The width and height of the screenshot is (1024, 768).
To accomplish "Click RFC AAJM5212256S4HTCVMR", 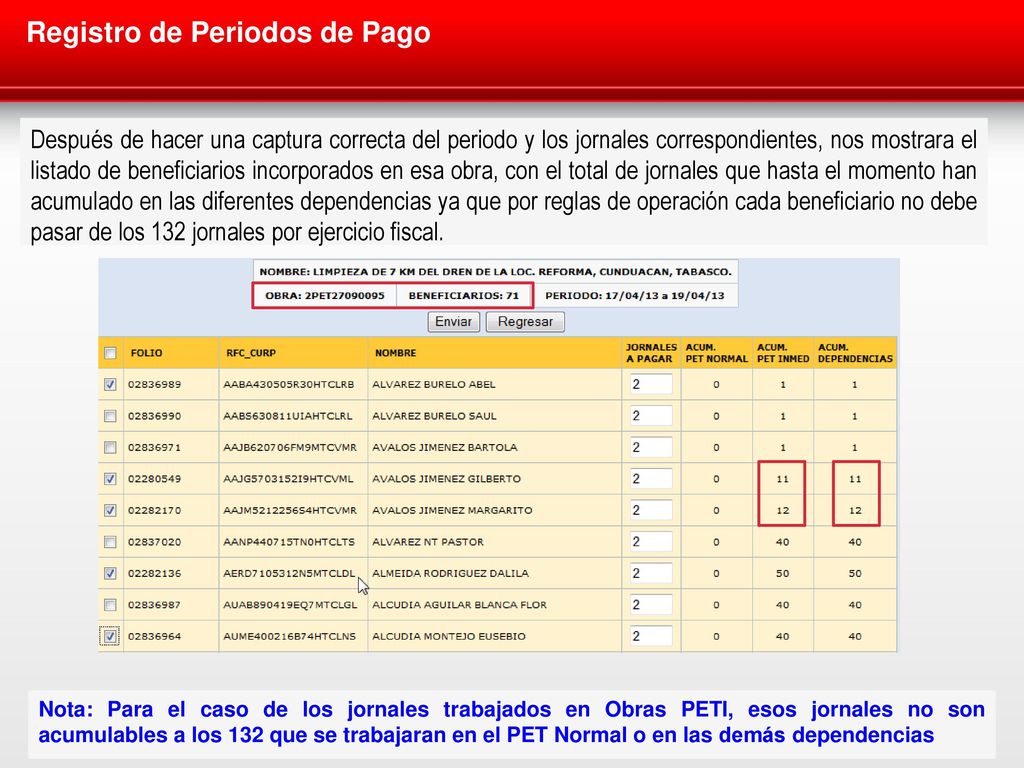I will point(290,510).
